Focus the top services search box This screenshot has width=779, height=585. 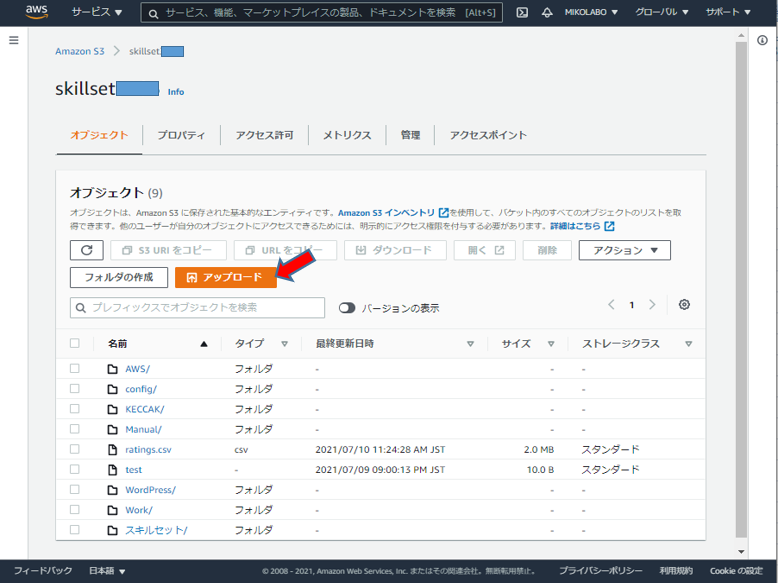point(321,13)
